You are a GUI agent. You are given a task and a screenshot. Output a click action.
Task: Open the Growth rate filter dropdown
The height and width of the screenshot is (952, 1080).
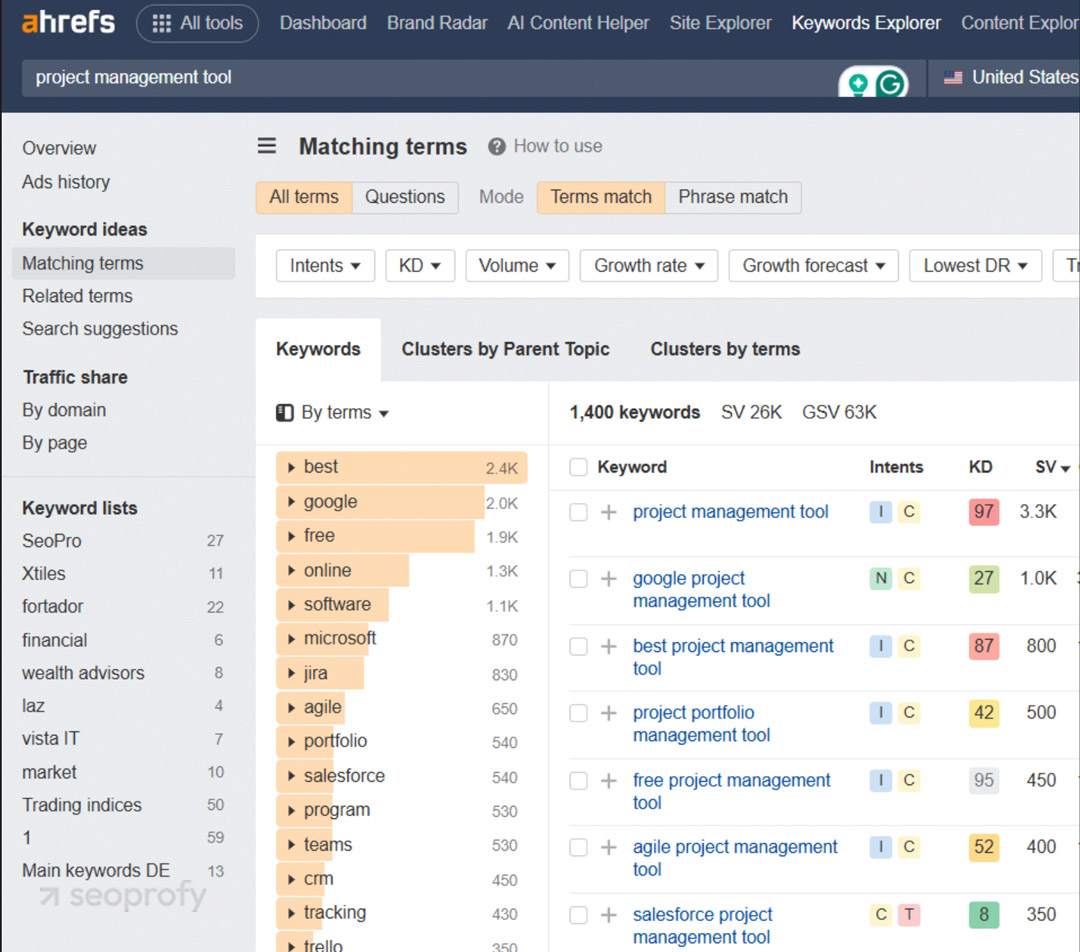click(x=649, y=266)
